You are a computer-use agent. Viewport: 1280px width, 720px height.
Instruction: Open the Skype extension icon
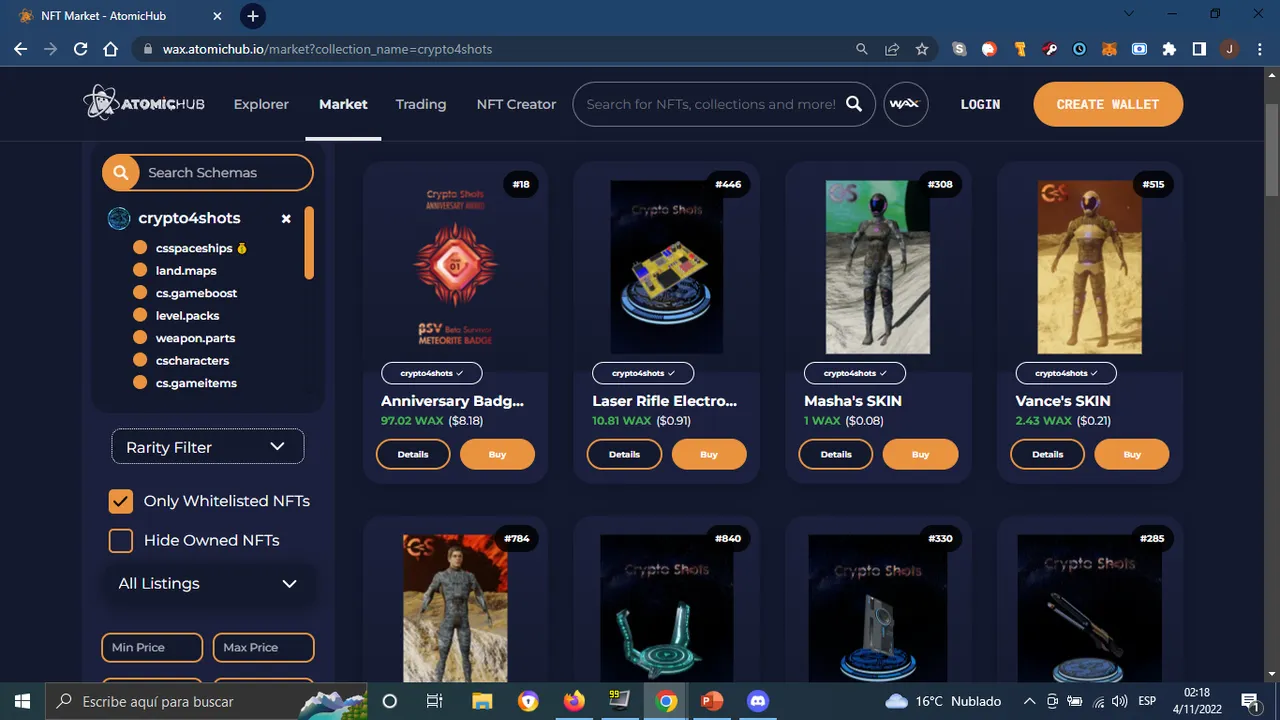click(960, 49)
